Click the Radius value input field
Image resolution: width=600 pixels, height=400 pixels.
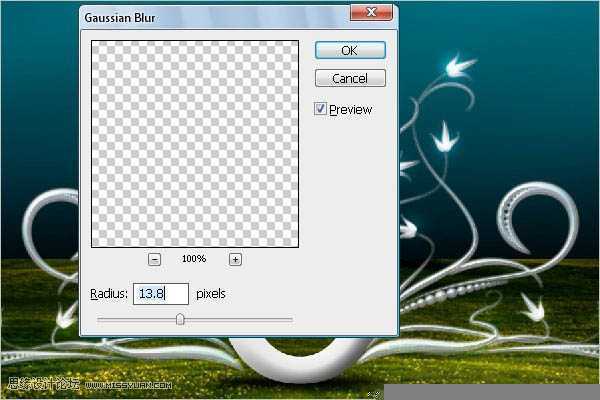161,294
